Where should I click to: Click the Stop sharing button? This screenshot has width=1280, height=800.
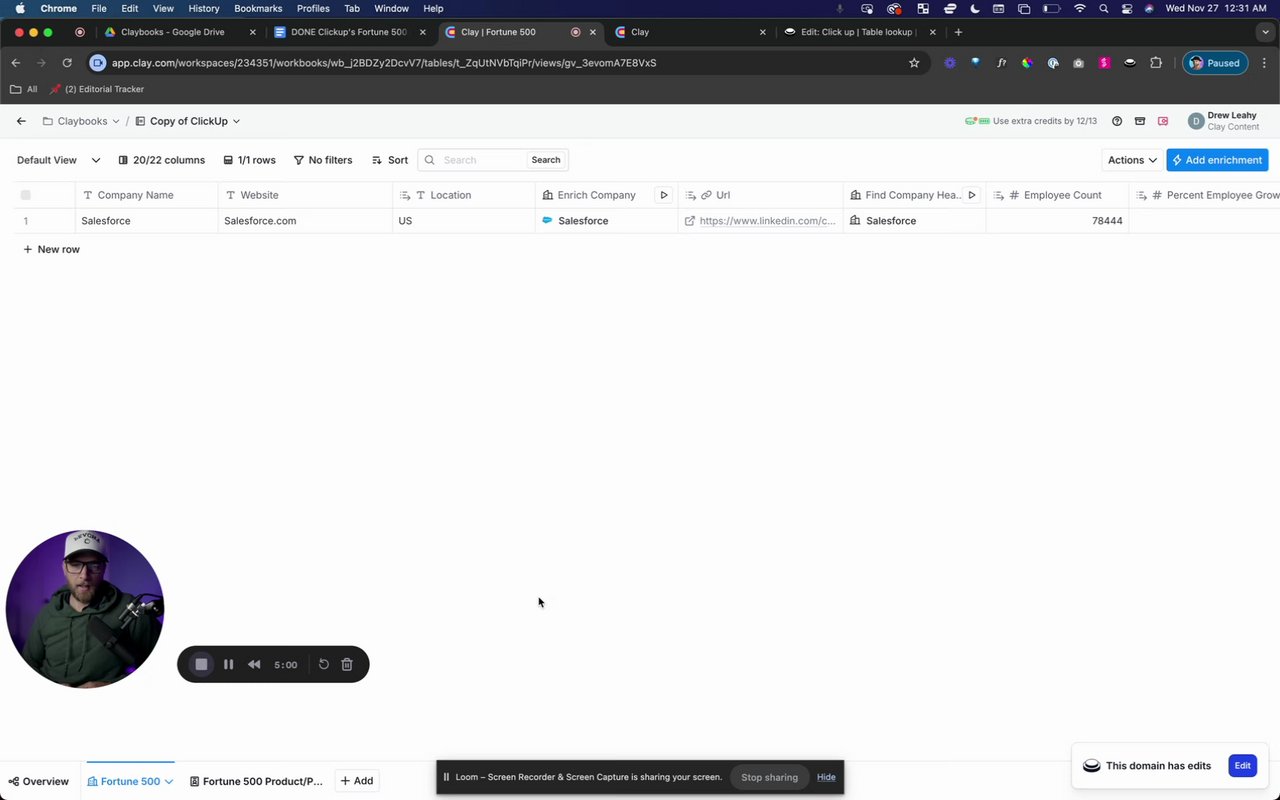click(769, 777)
